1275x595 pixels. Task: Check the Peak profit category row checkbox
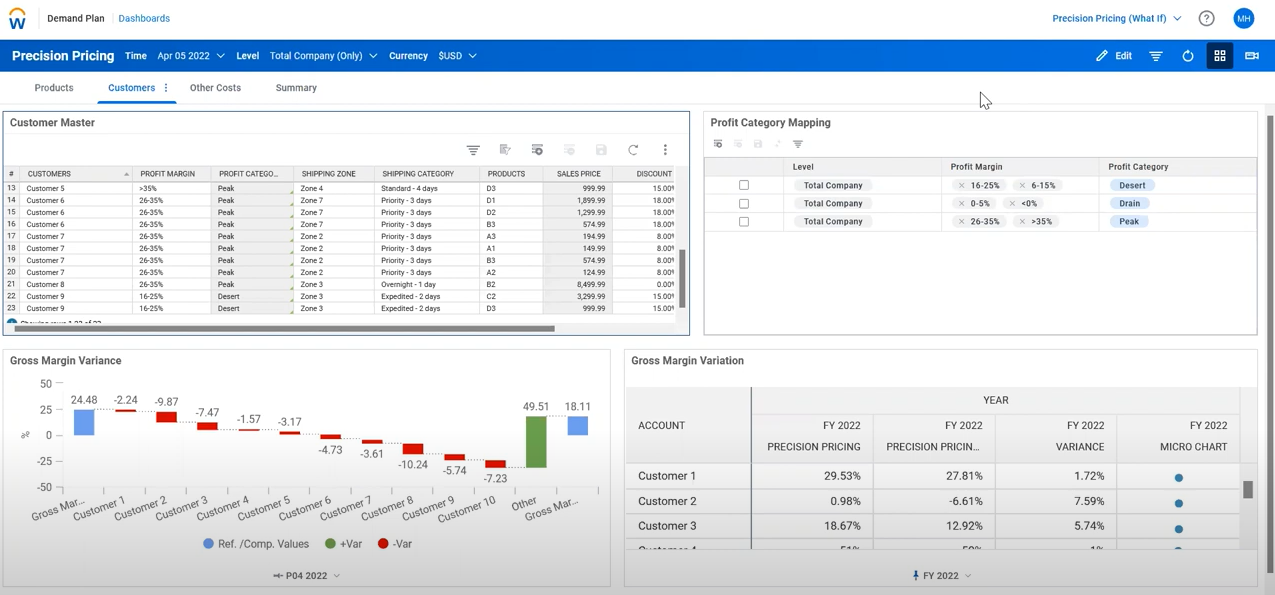pos(743,221)
